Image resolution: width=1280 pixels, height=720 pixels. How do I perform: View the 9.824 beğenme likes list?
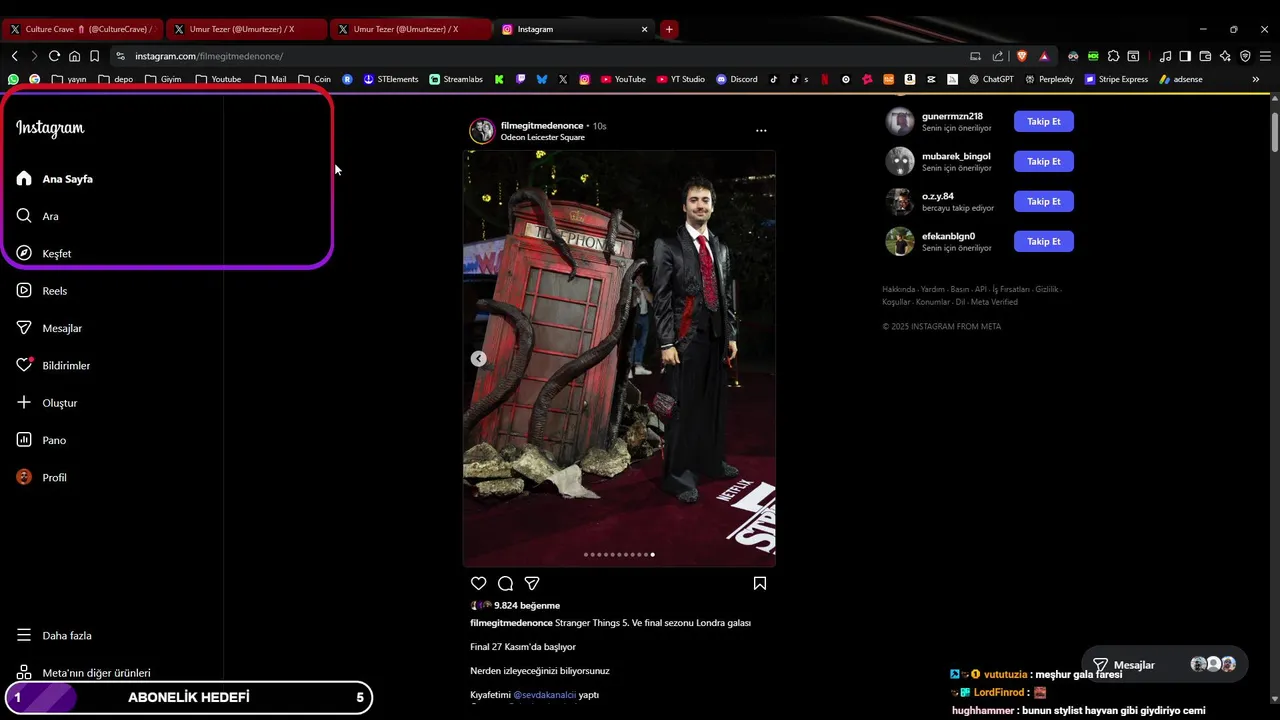click(527, 606)
